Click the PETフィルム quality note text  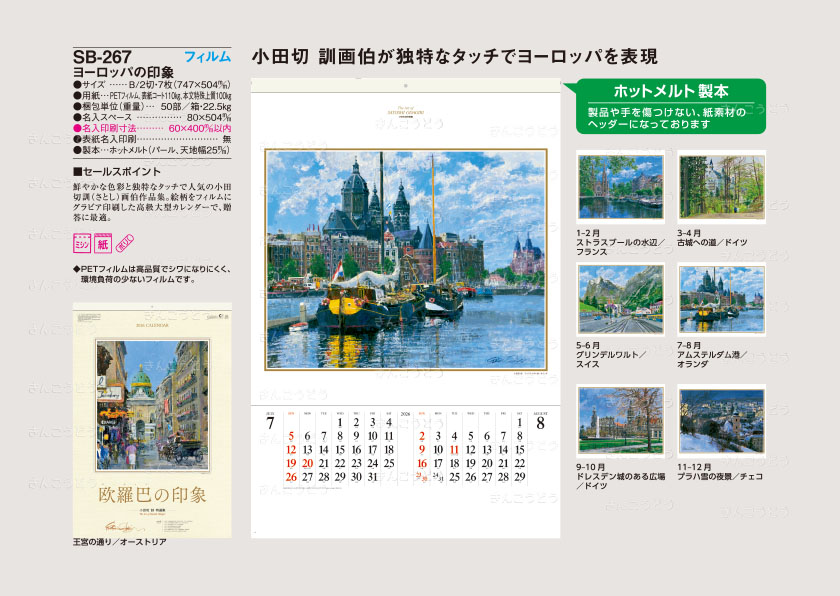(152, 274)
